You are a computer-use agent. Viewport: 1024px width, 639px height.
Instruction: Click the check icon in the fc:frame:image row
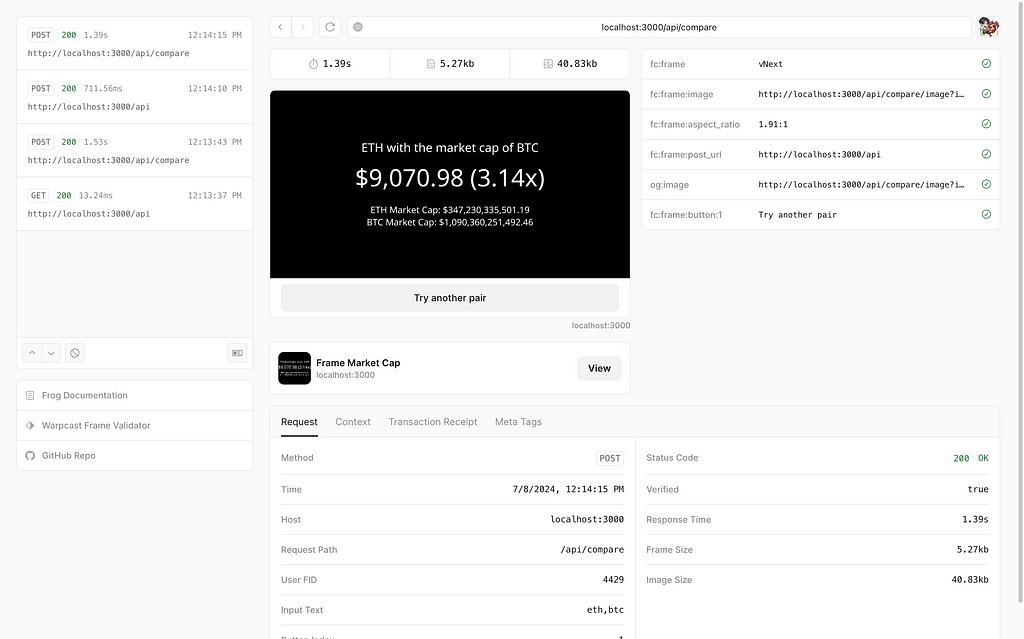[x=986, y=93]
